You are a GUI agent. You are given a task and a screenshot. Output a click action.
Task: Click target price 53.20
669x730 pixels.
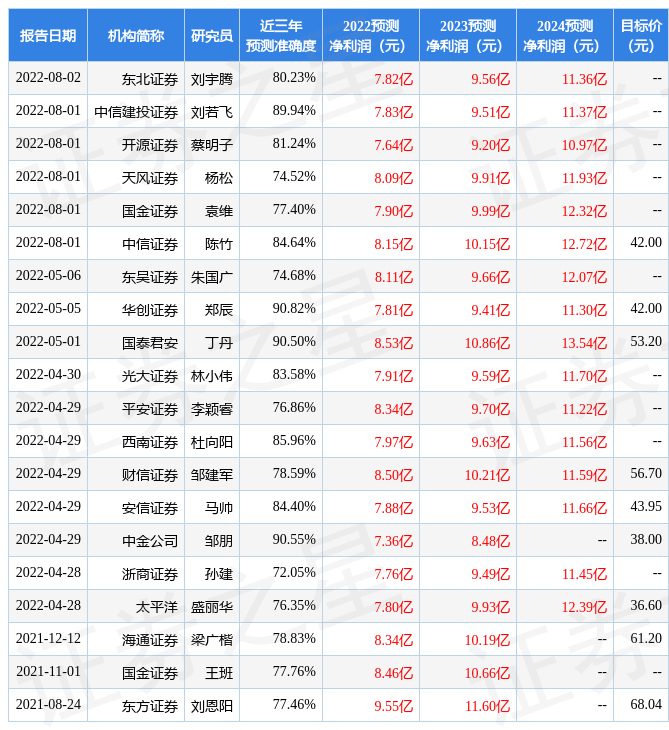click(x=646, y=342)
